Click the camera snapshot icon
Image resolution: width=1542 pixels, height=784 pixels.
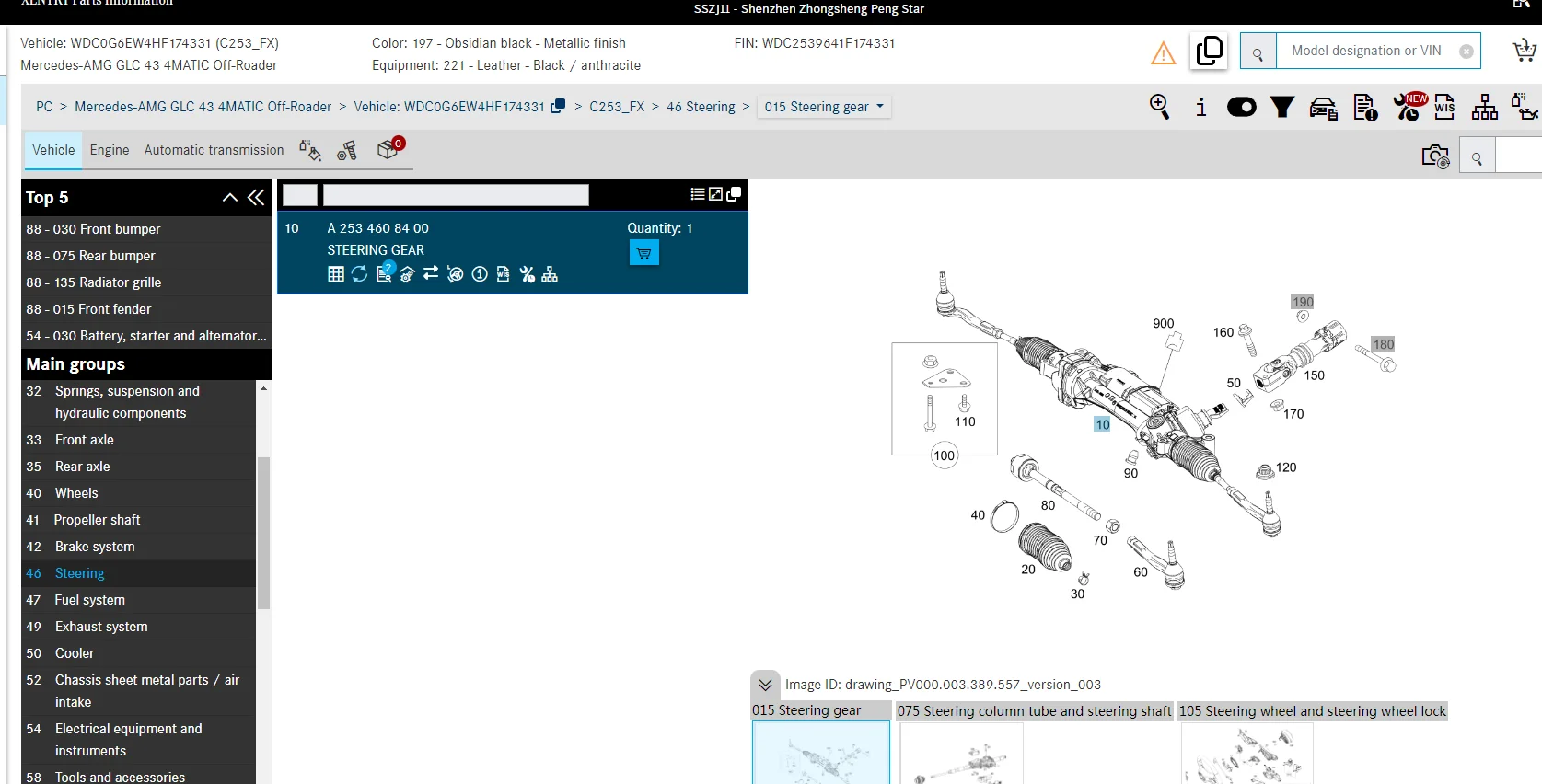click(1434, 156)
